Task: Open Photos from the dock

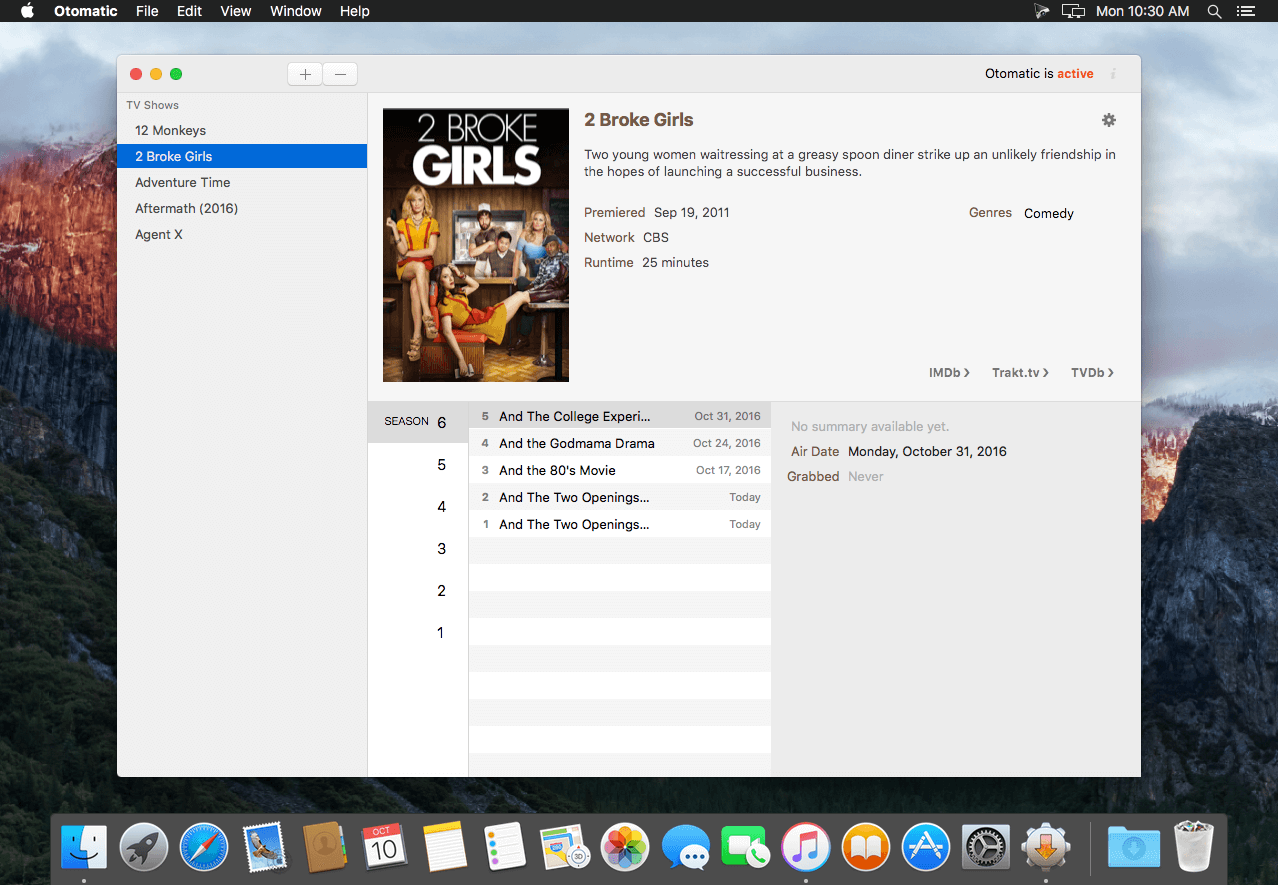Action: tap(625, 848)
